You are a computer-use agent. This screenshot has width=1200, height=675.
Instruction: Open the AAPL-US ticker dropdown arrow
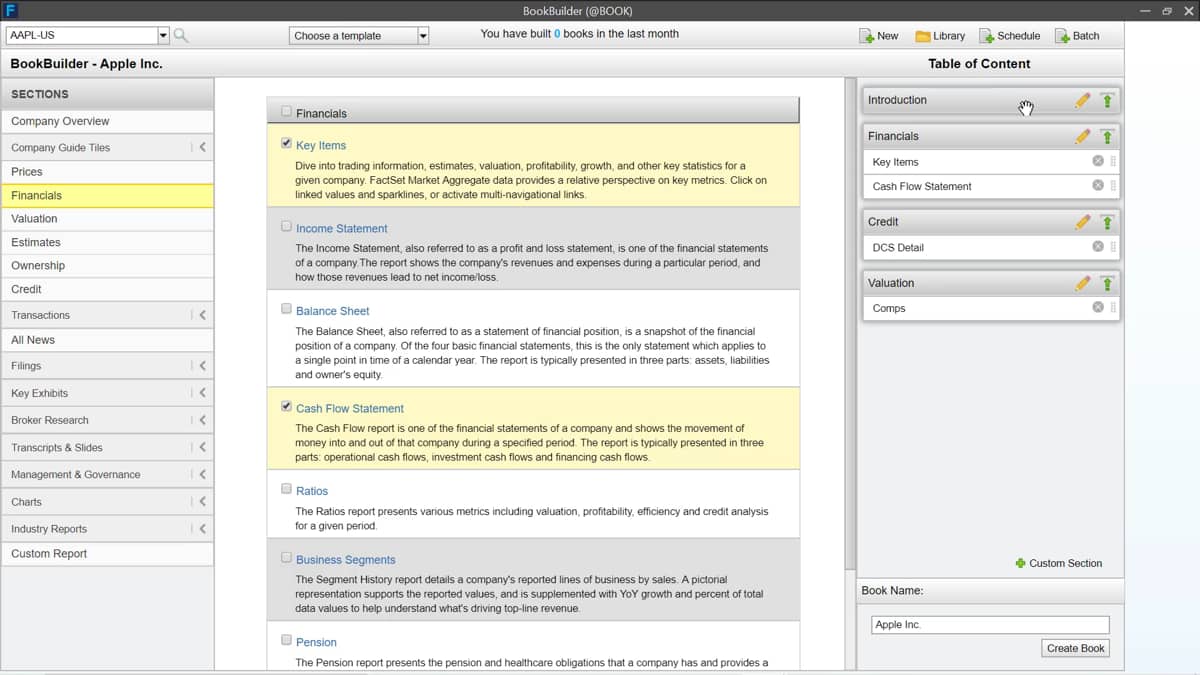163,36
